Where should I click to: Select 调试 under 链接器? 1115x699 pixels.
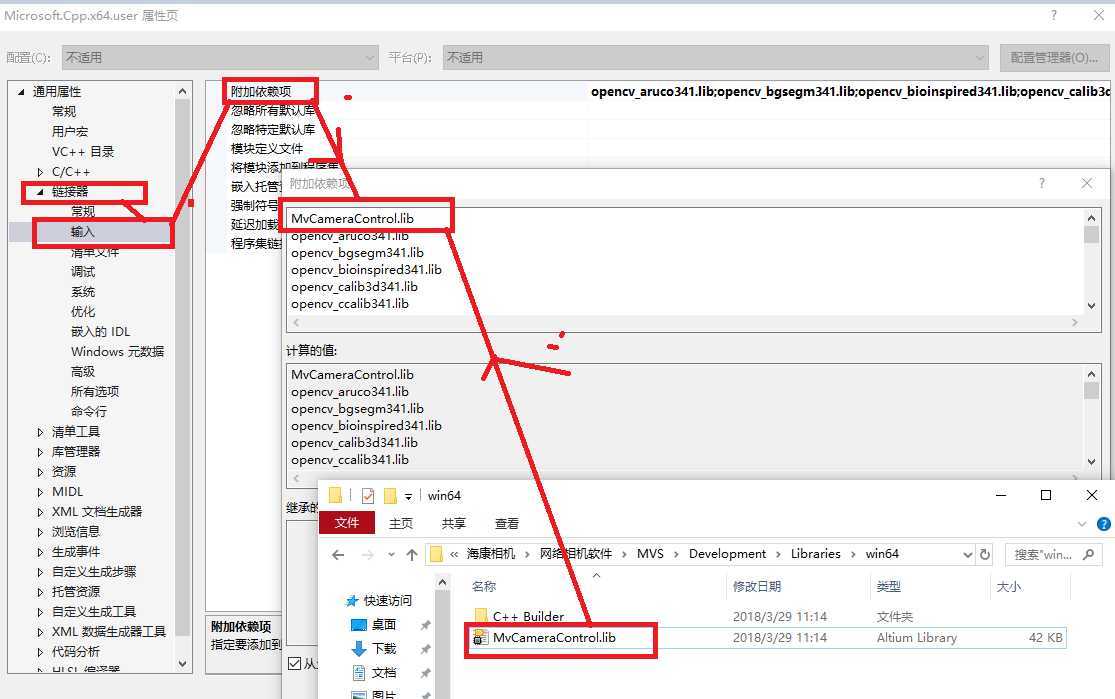tap(82, 272)
